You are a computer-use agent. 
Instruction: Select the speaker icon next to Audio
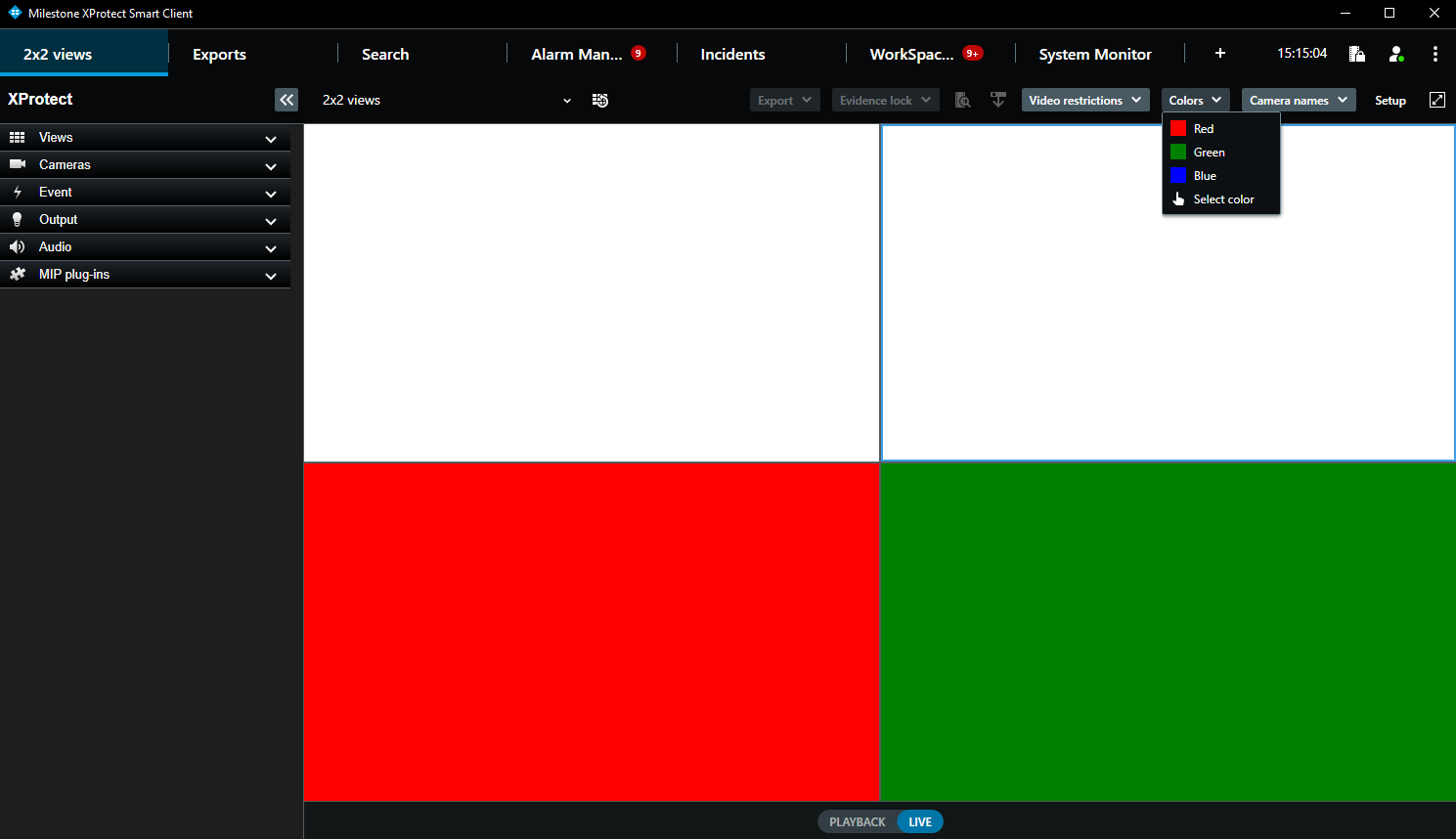click(16, 246)
